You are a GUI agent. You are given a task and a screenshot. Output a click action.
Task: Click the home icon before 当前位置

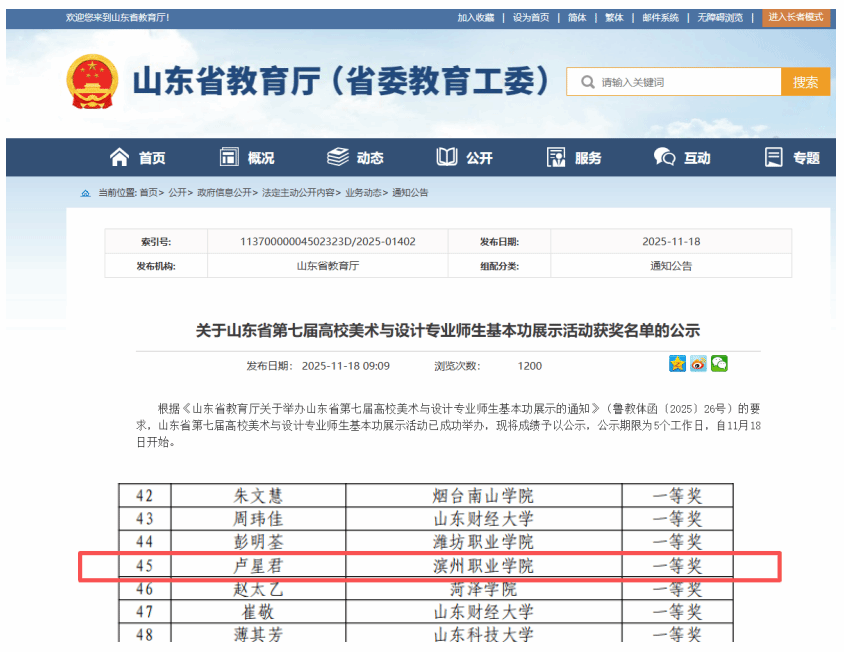pos(85,193)
